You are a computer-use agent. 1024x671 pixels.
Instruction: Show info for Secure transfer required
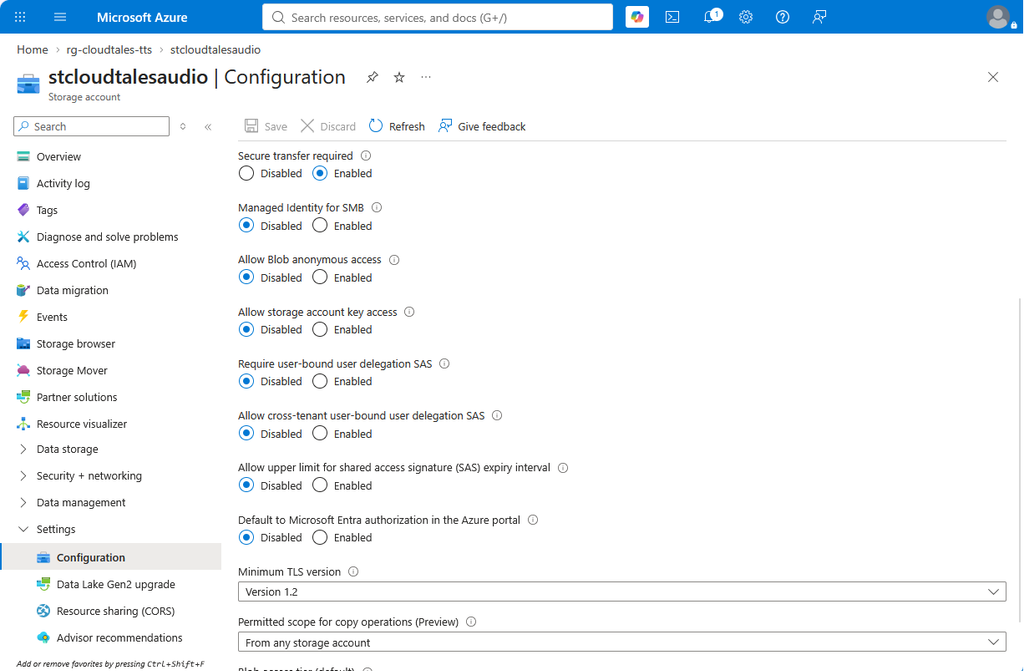pyautogui.click(x=366, y=155)
